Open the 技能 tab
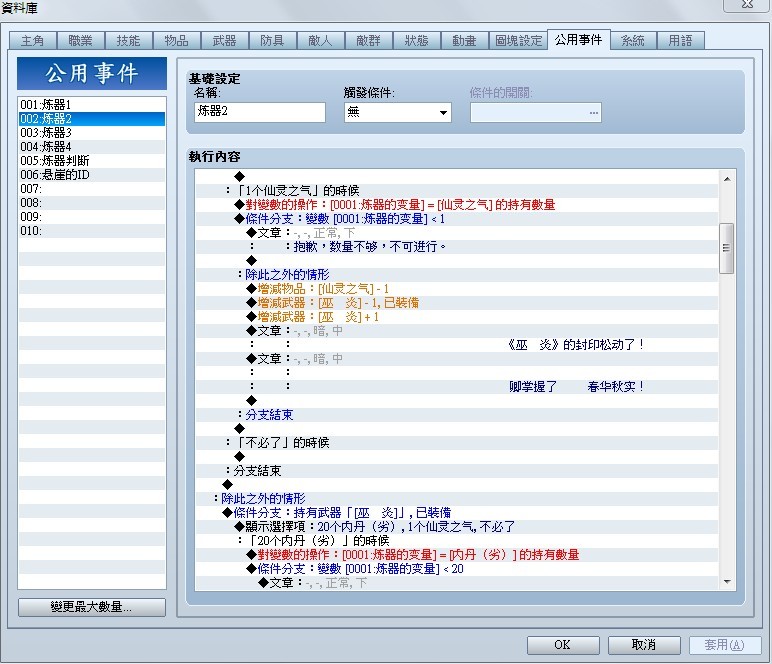772x664 pixels. [129, 40]
